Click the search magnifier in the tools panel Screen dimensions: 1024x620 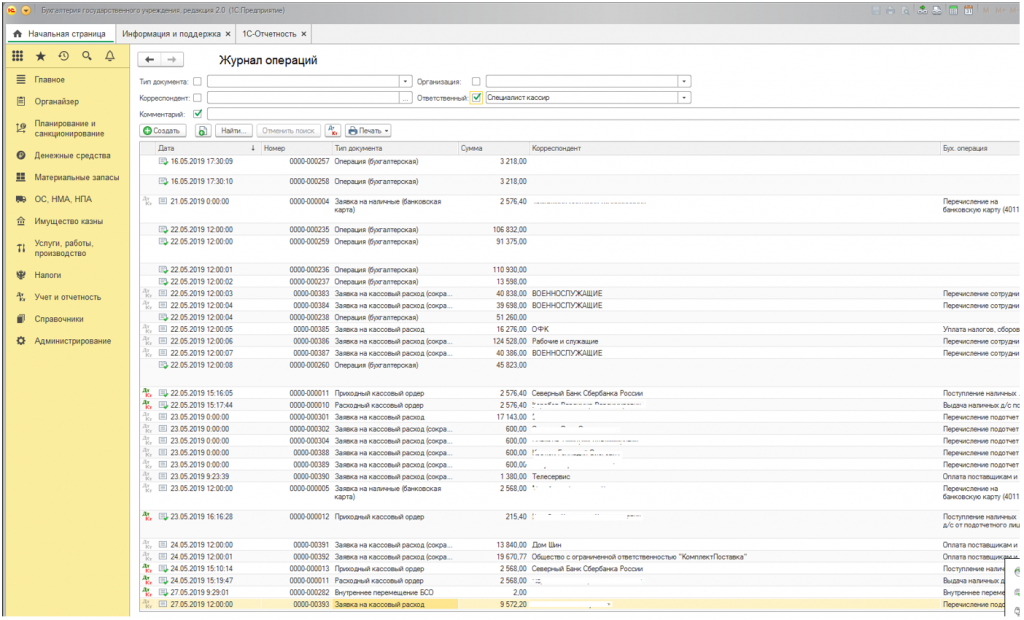(x=87, y=57)
